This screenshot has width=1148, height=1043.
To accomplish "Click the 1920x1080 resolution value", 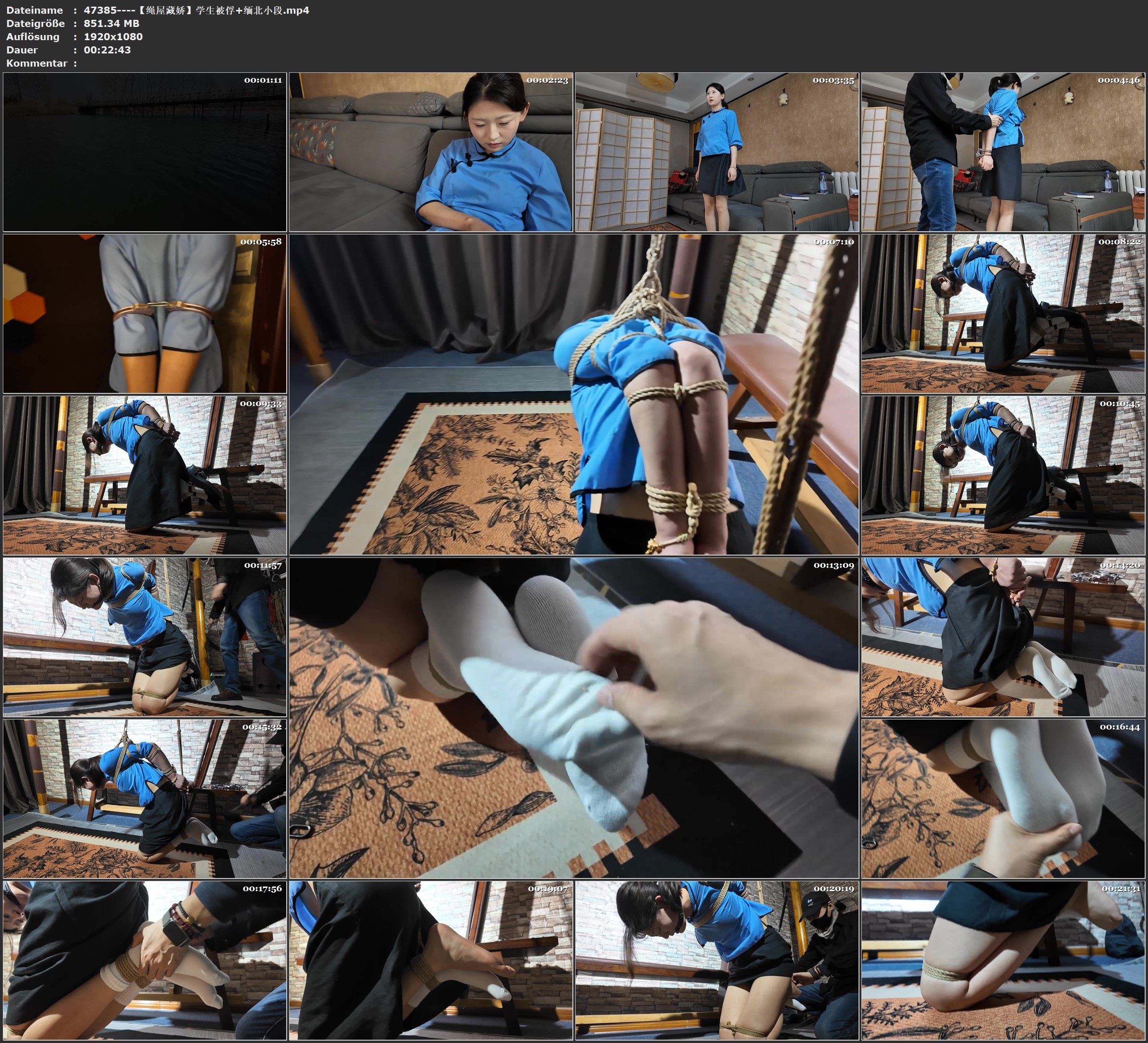I will (x=113, y=36).
